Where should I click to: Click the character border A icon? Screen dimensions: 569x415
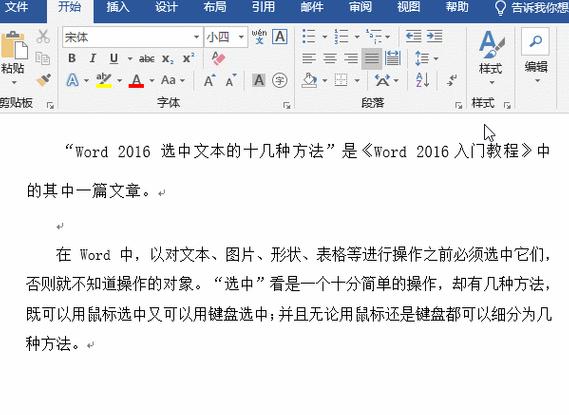[x=280, y=37]
